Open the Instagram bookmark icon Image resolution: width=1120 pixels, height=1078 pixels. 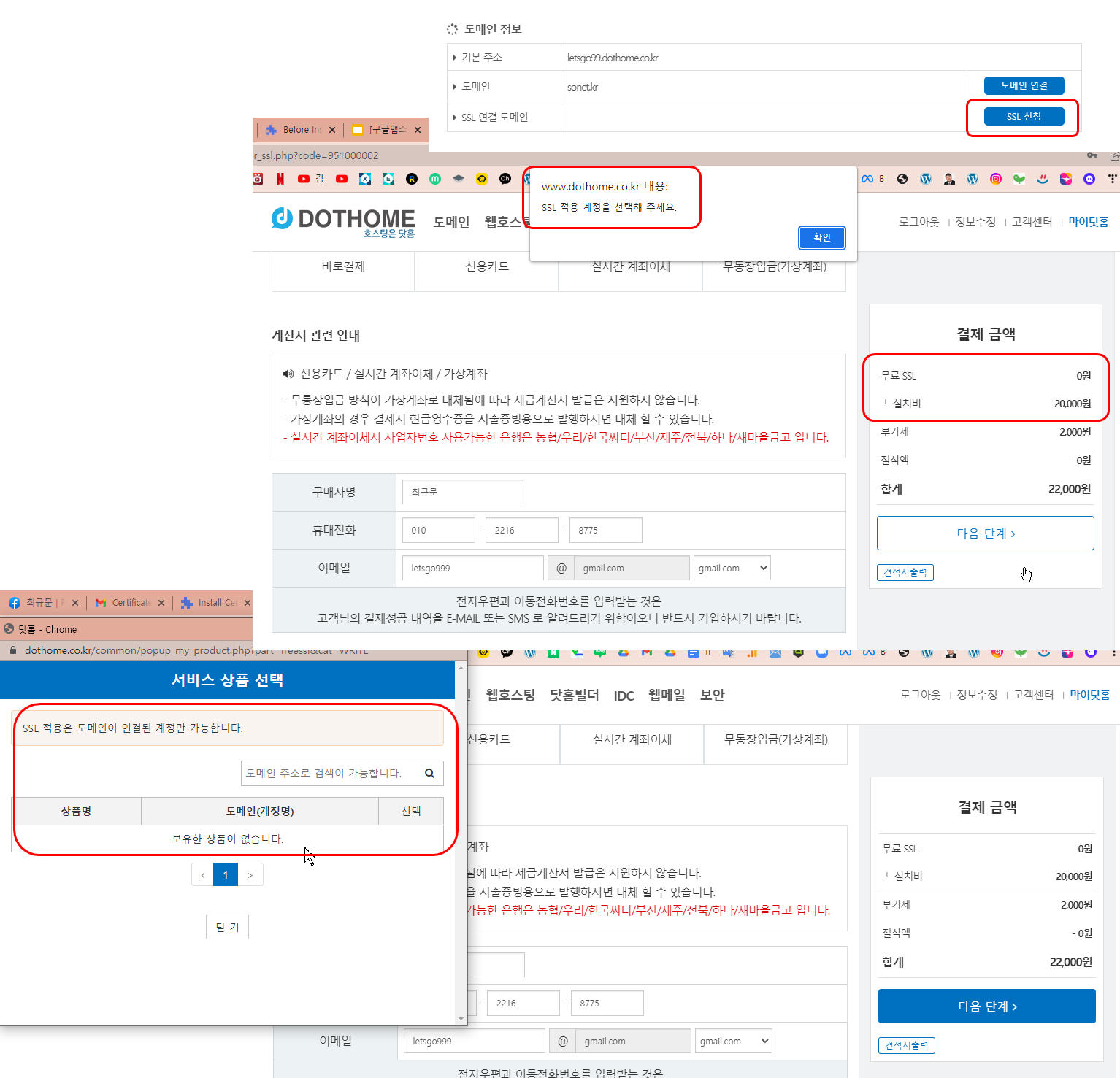(x=995, y=179)
